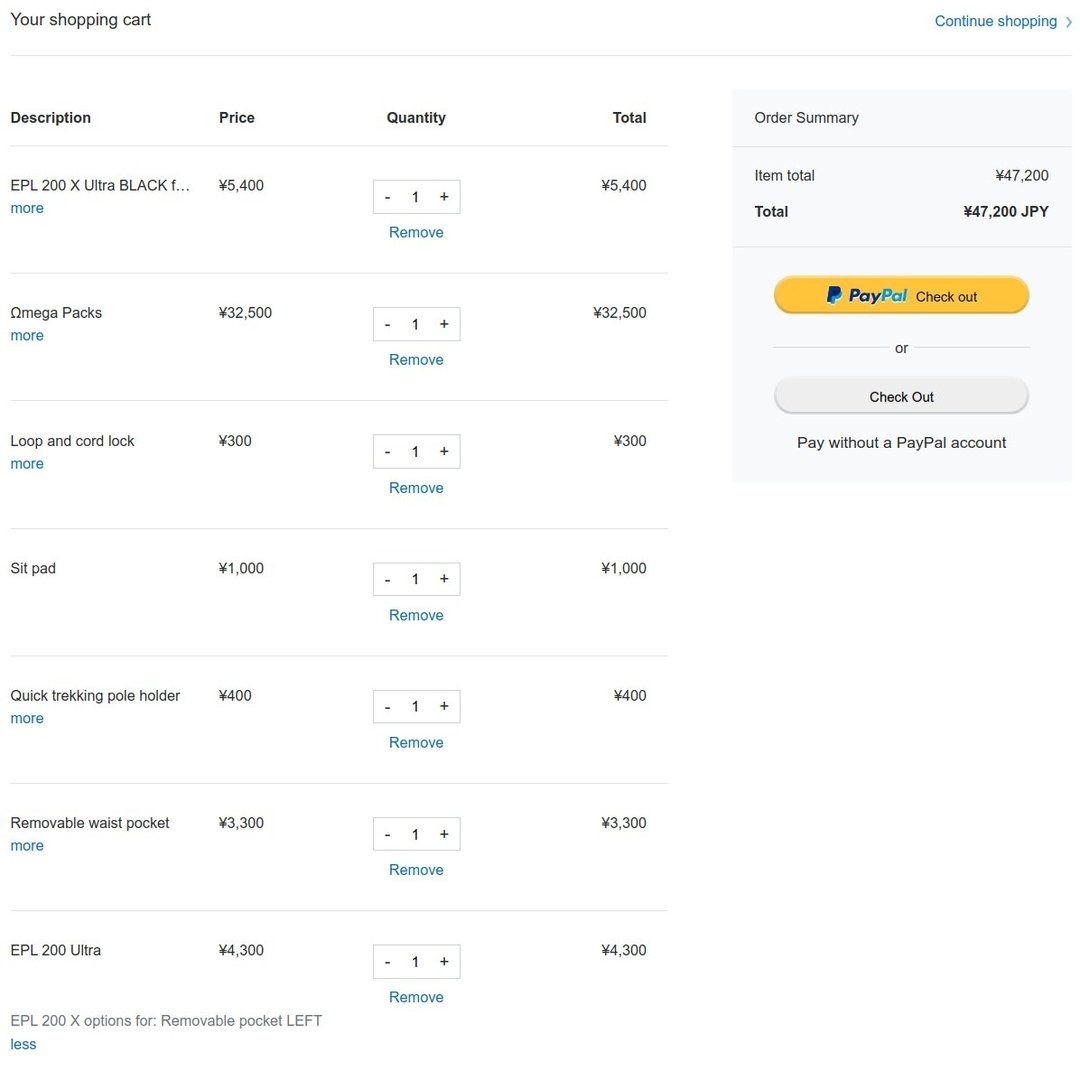Viewport: 1080px width, 1080px height.
Task: Remove EPL 200 Ultra from cart
Action: pos(416,997)
